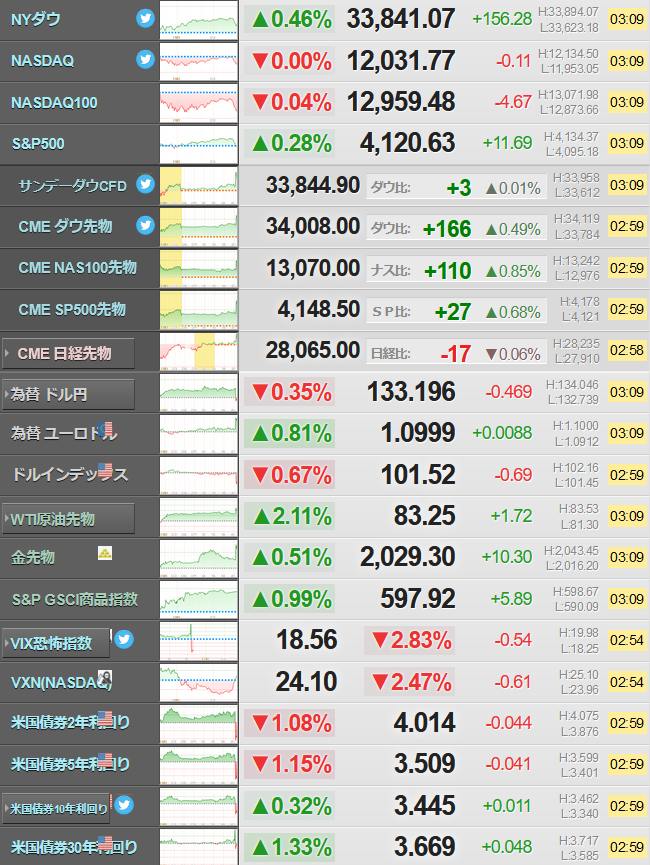Click the NYダウ price 33,841.07
The width and height of the screenshot is (650, 865).
coord(401,19)
